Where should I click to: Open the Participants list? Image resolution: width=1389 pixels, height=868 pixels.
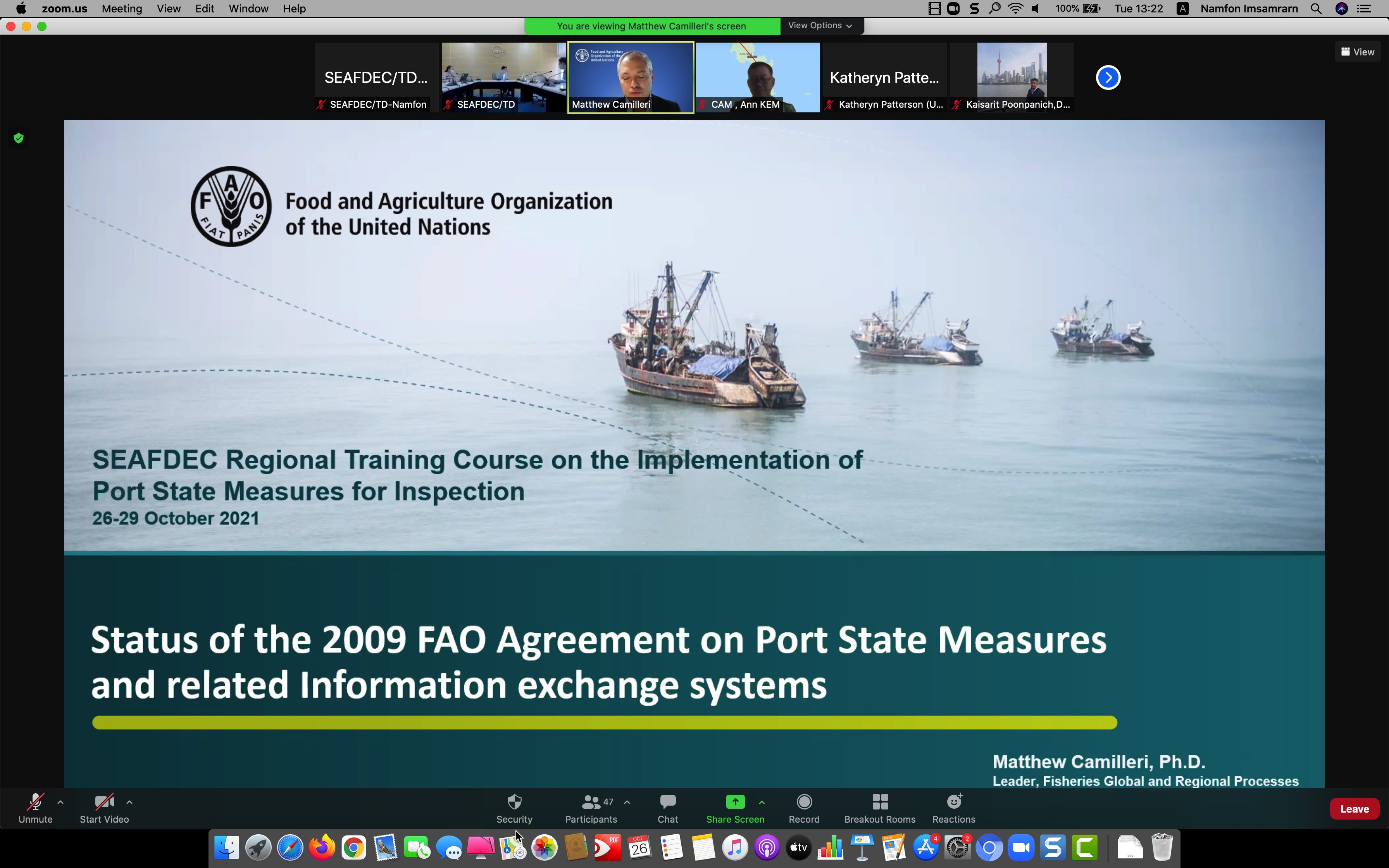tap(591, 802)
